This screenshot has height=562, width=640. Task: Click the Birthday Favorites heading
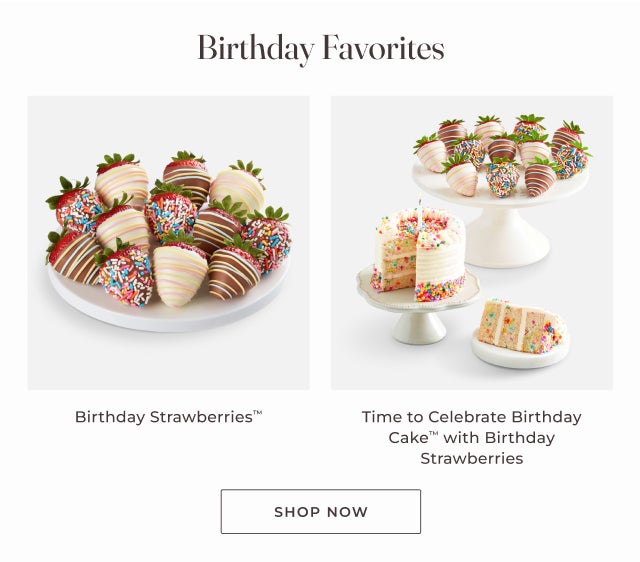coord(321,49)
